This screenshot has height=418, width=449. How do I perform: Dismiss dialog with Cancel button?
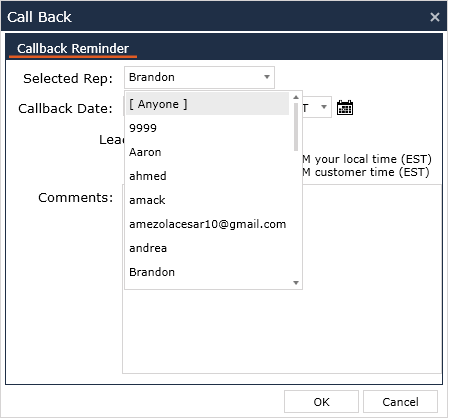tap(400, 402)
